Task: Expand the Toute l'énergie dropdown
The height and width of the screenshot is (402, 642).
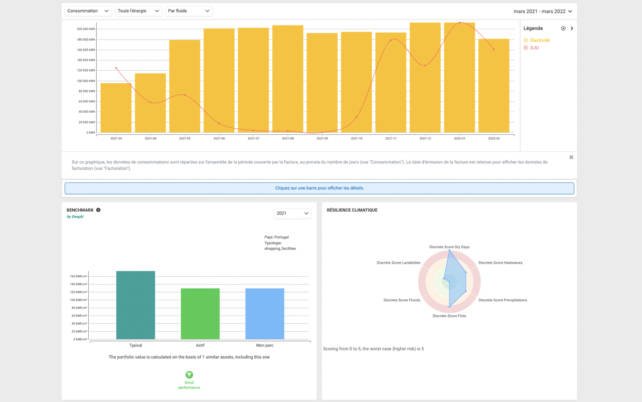Action: [x=138, y=10]
